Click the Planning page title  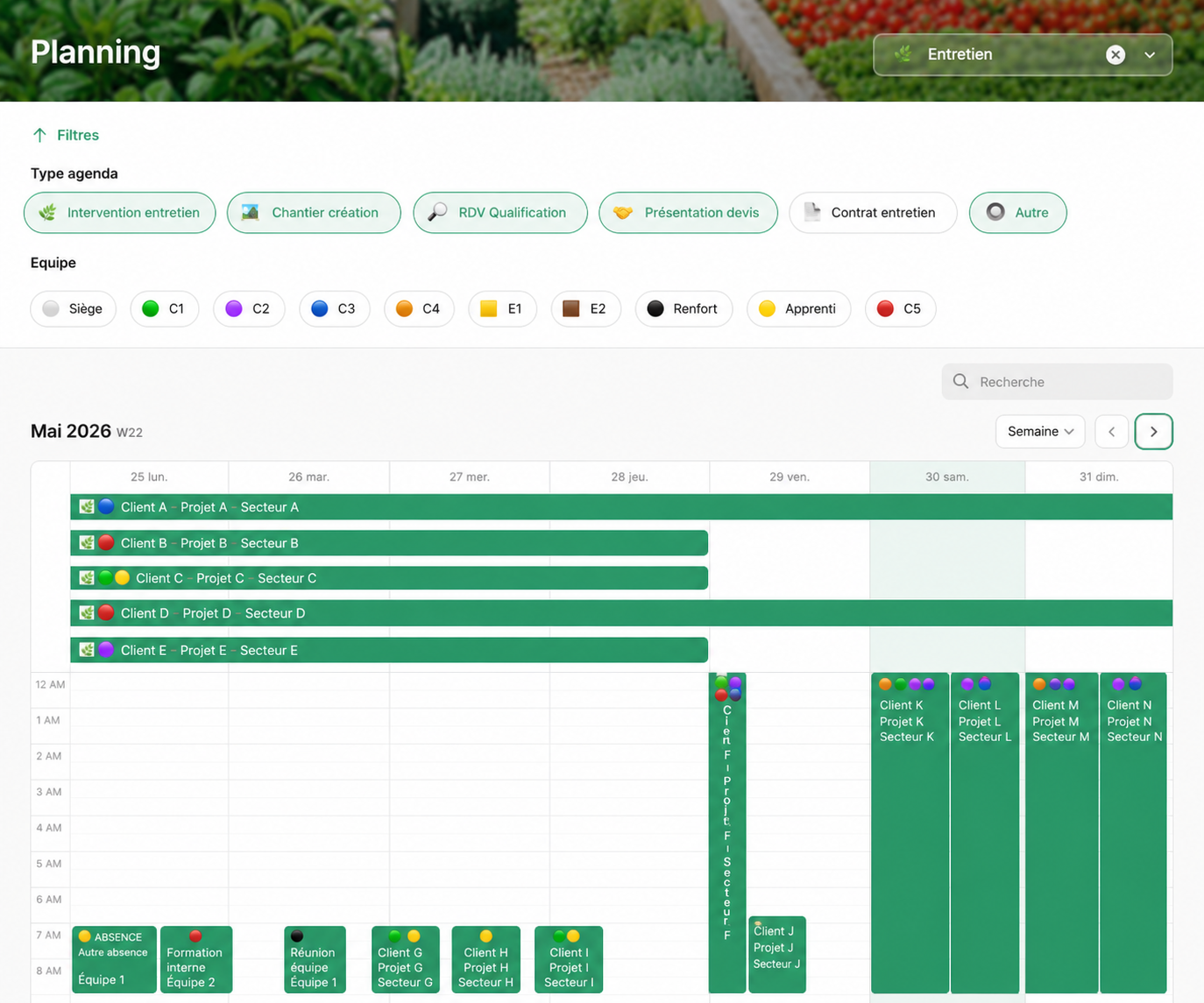pyautogui.click(x=96, y=53)
